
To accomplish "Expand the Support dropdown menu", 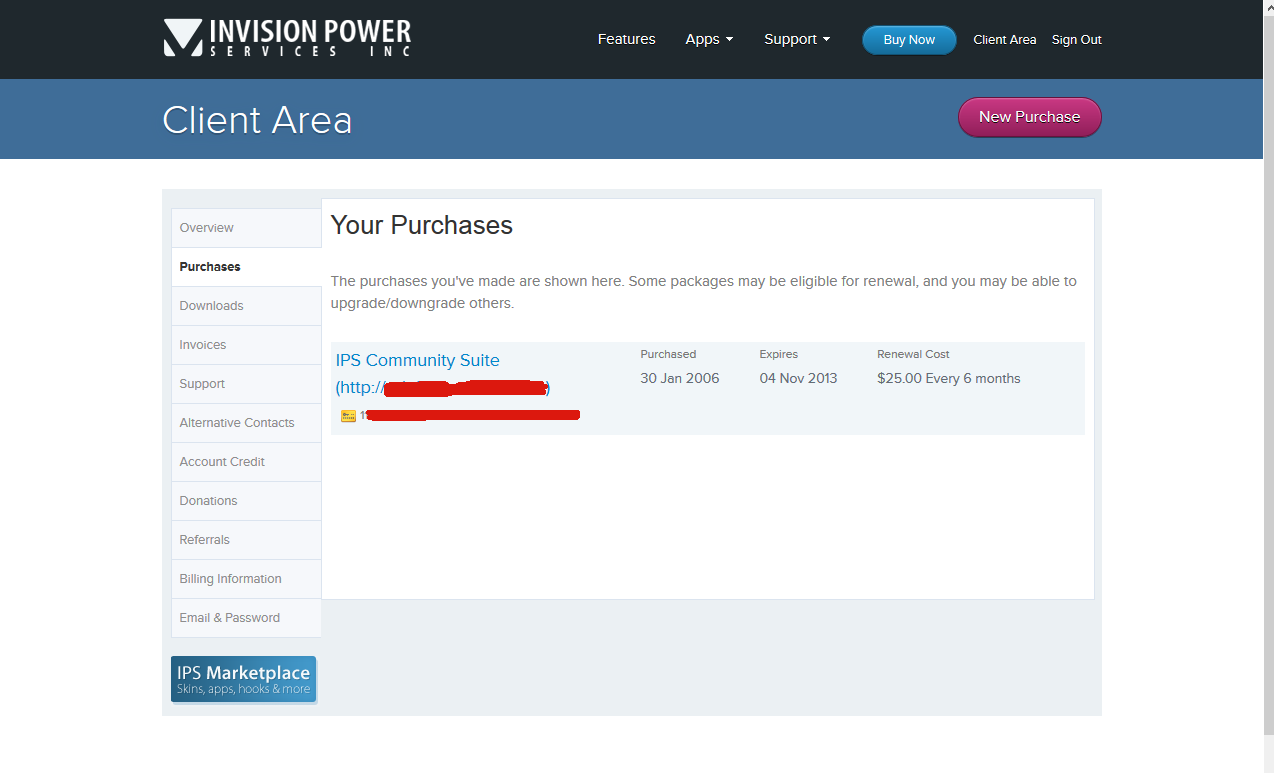I will (797, 39).
